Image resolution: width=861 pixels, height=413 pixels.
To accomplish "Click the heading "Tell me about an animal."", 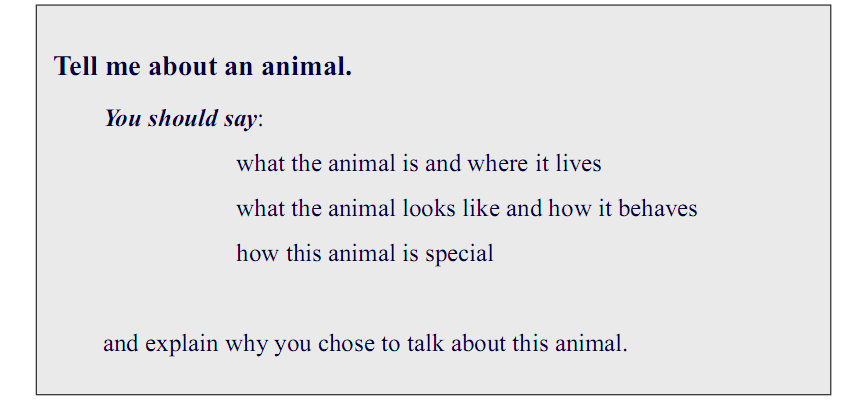I will (203, 66).
